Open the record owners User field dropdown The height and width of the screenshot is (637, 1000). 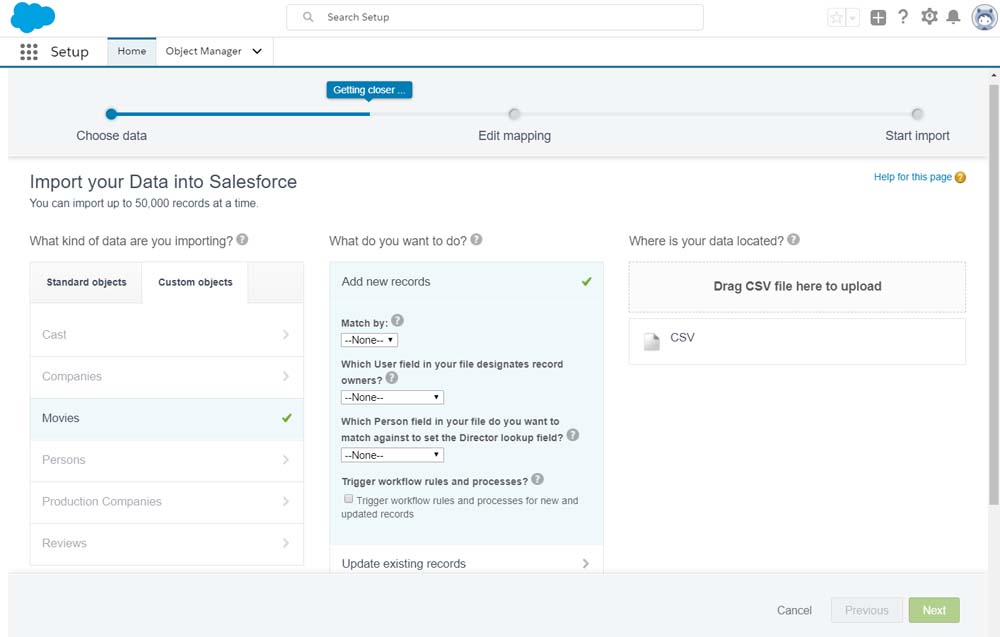point(392,397)
